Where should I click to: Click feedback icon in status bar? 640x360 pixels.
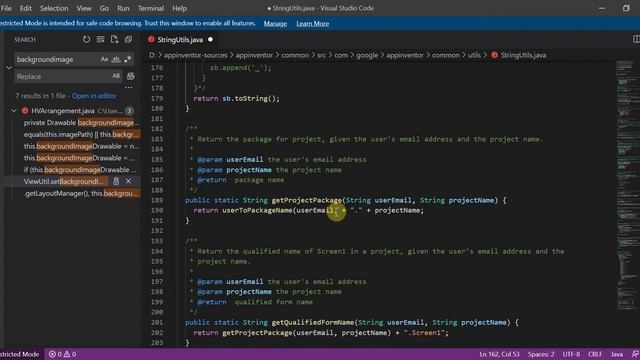point(635,354)
